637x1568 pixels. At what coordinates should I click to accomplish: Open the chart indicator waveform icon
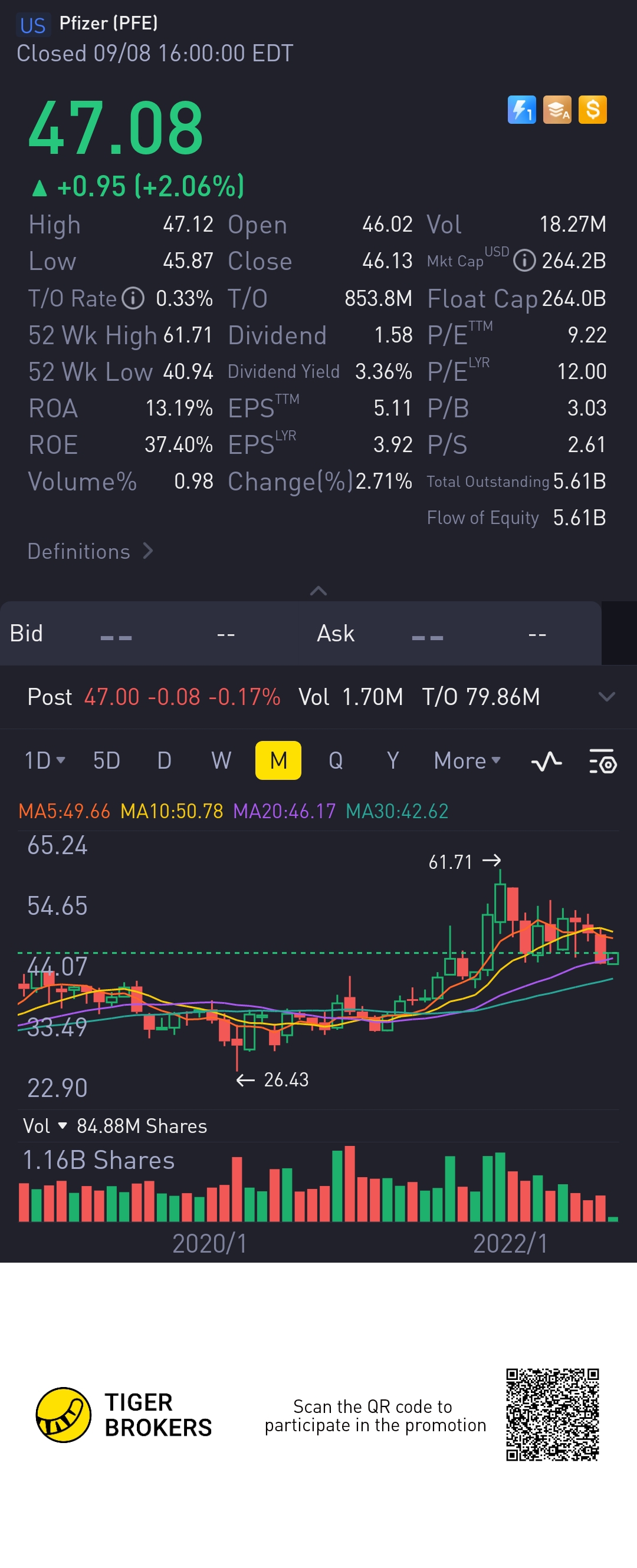(546, 761)
